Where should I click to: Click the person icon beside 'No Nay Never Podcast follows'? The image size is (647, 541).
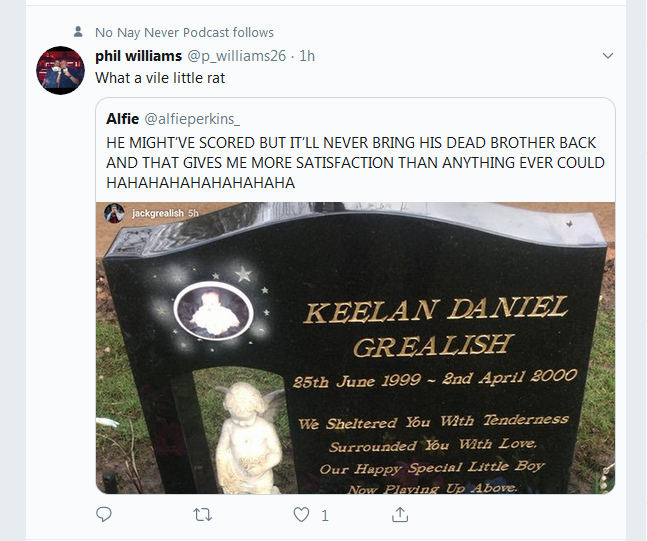click(x=78, y=32)
